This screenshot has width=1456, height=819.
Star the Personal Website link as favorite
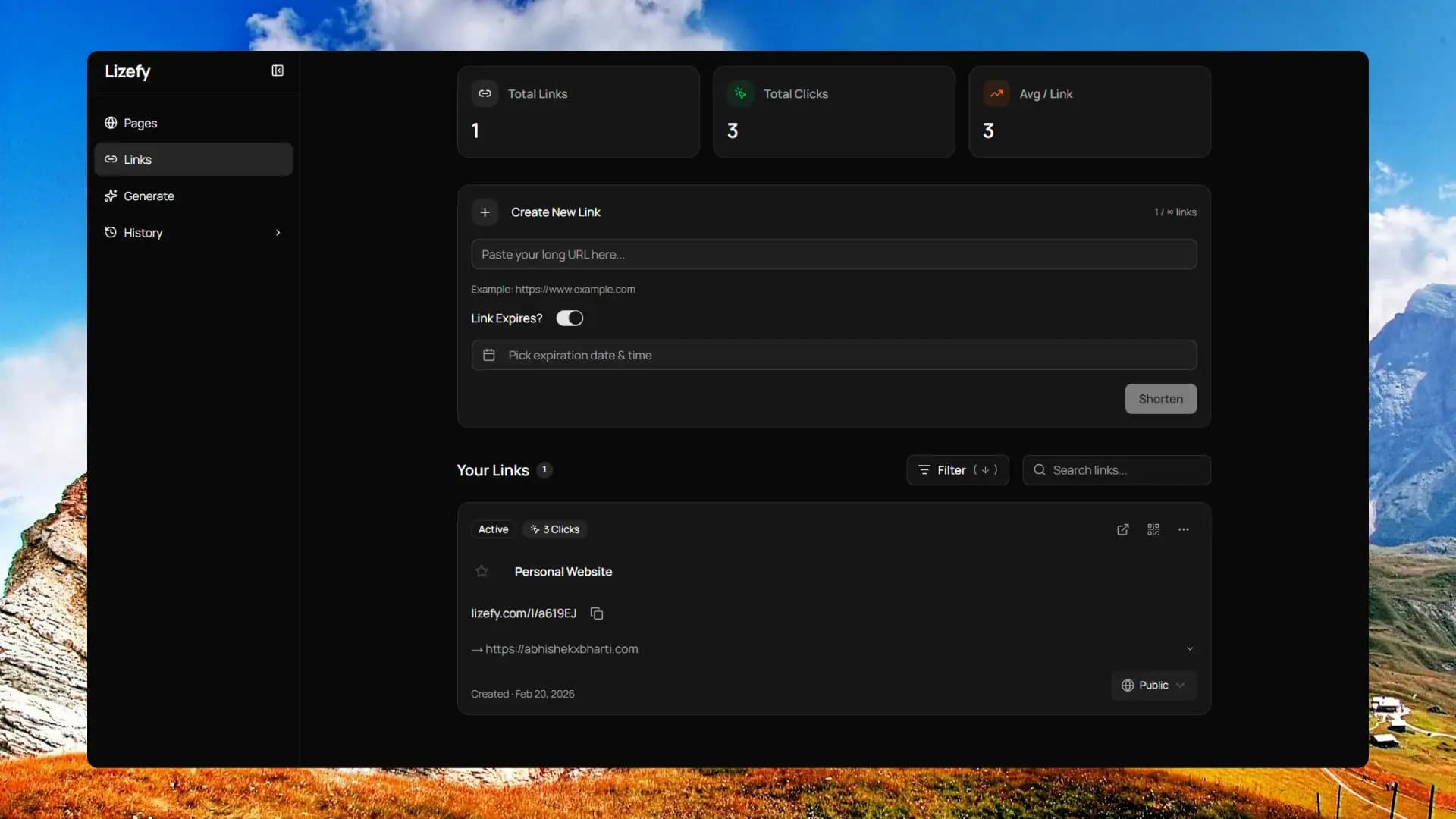click(x=482, y=571)
